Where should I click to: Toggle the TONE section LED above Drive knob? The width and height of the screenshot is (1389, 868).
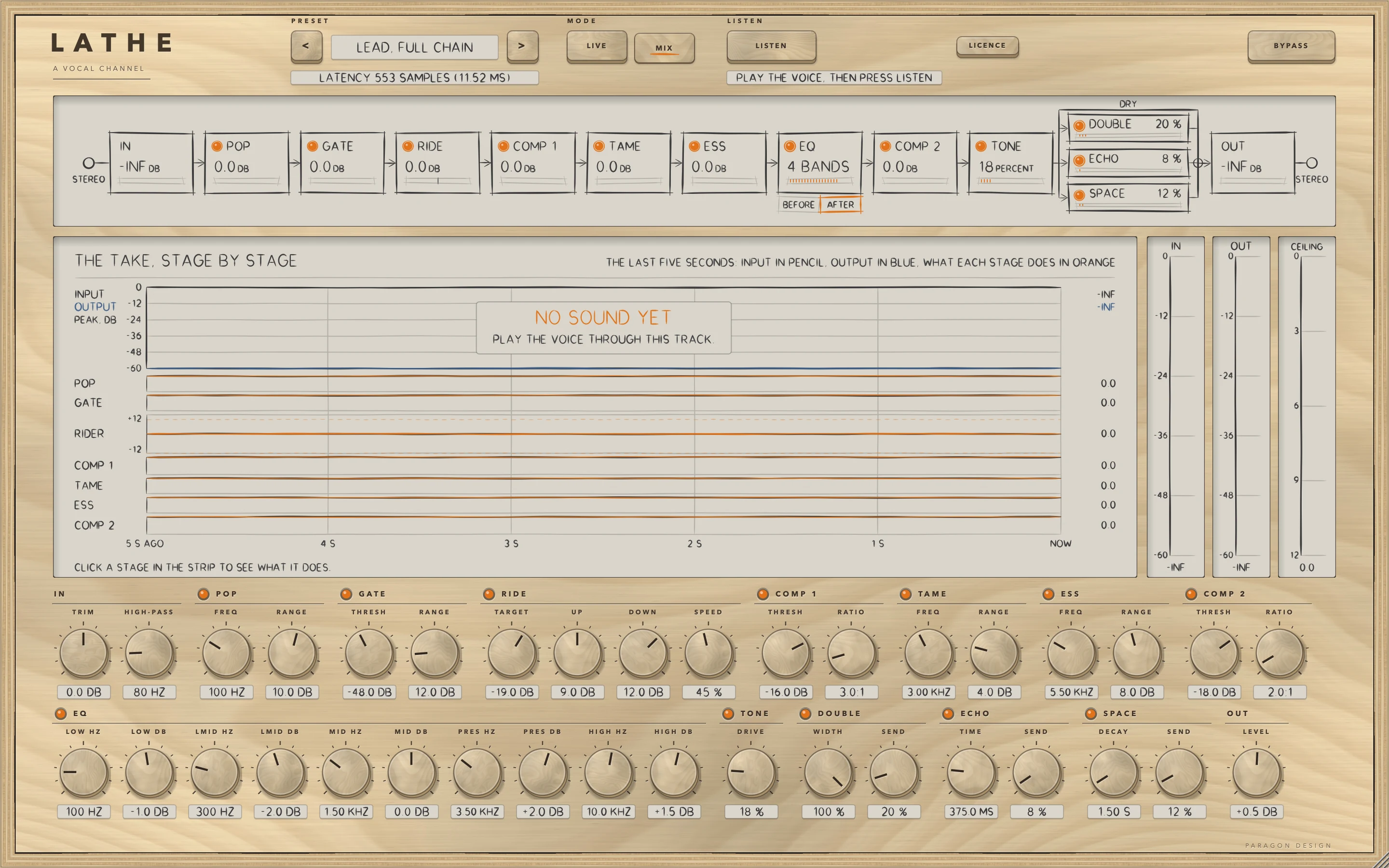(x=728, y=714)
